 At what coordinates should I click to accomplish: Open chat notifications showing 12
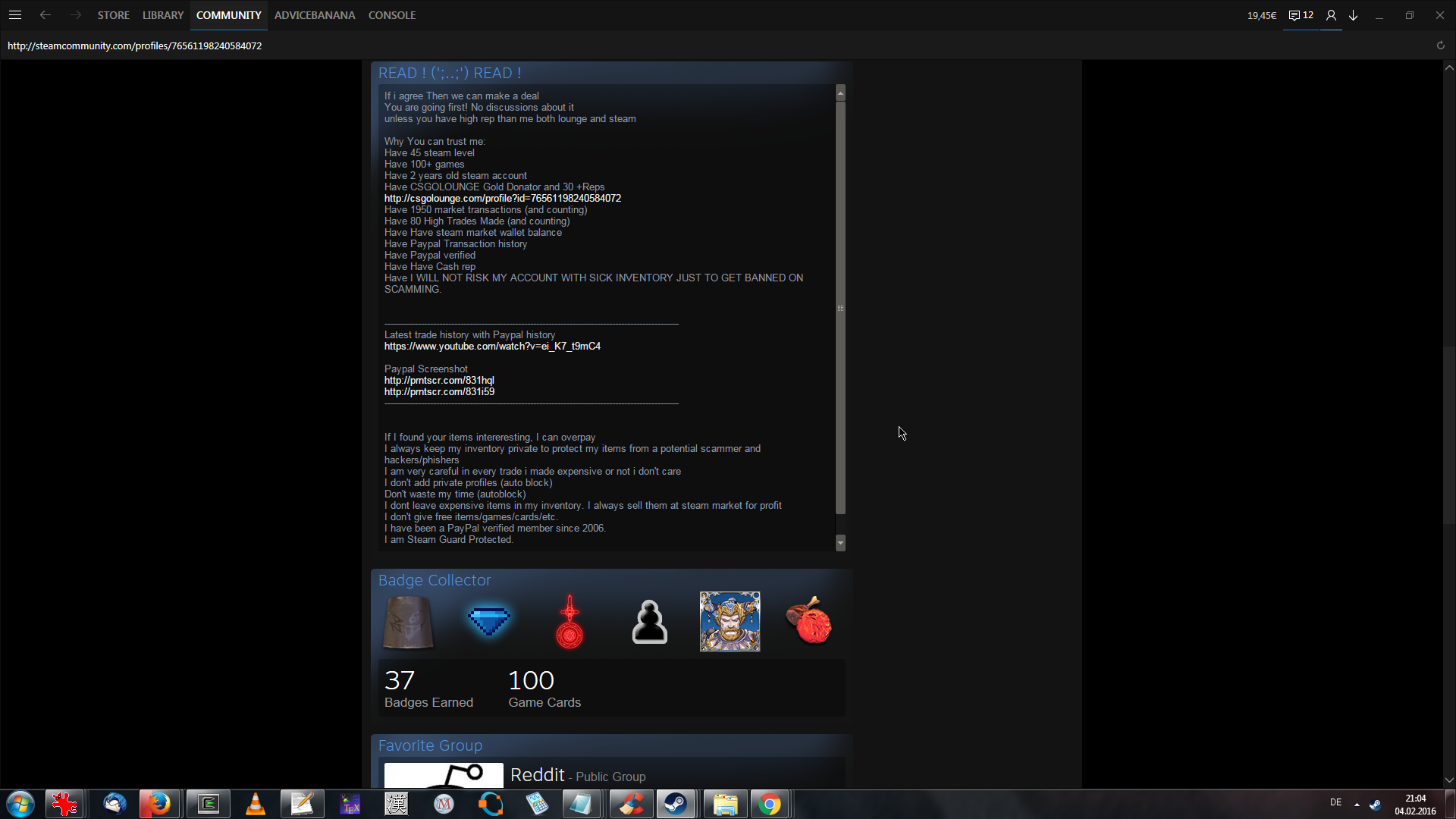pos(1301,15)
